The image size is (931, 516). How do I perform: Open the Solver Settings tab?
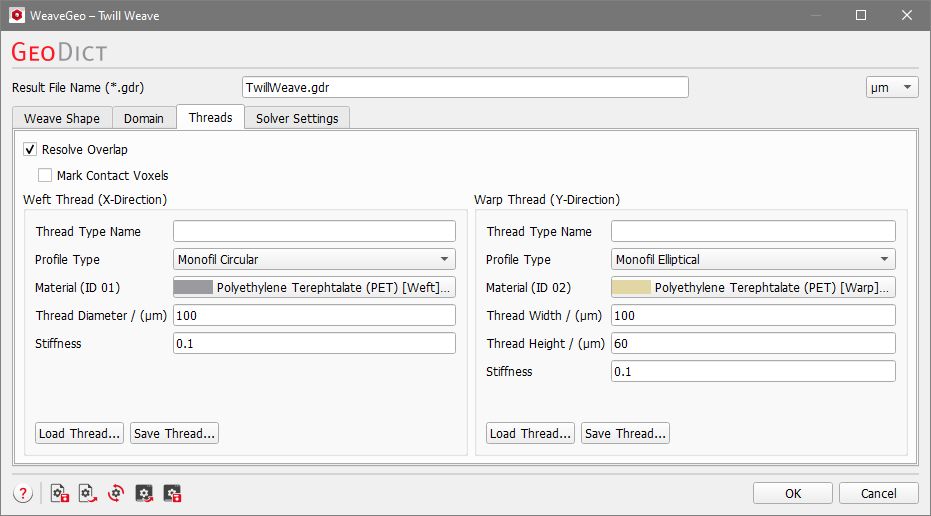pos(297,118)
